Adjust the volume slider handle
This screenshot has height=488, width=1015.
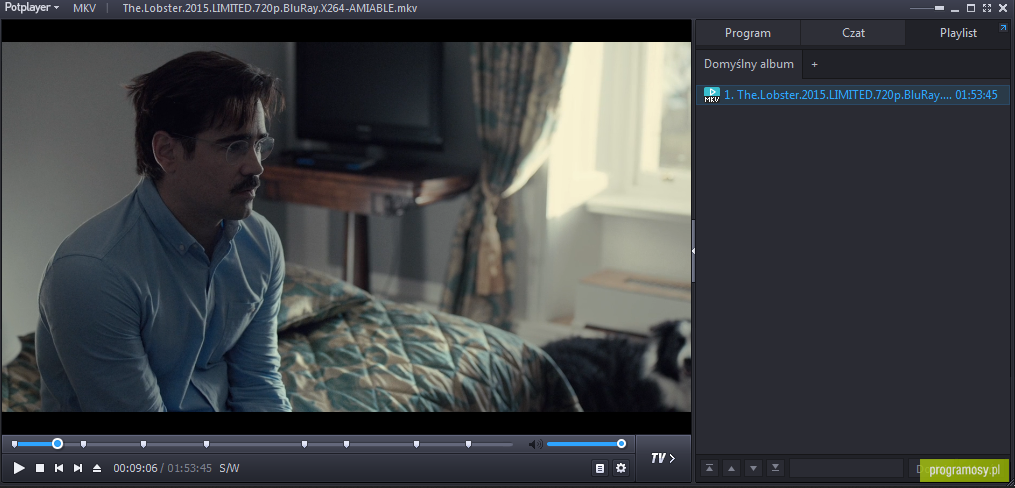621,444
